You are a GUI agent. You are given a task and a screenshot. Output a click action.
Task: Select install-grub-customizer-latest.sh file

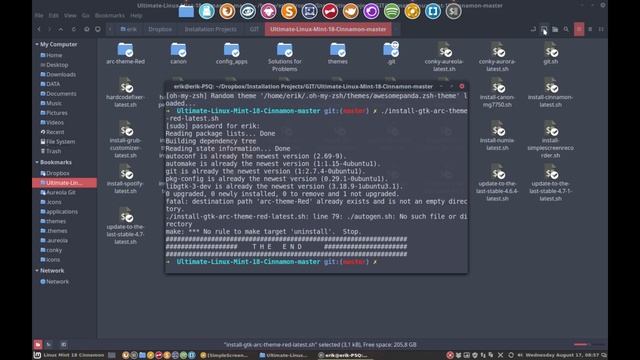tap(125, 140)
